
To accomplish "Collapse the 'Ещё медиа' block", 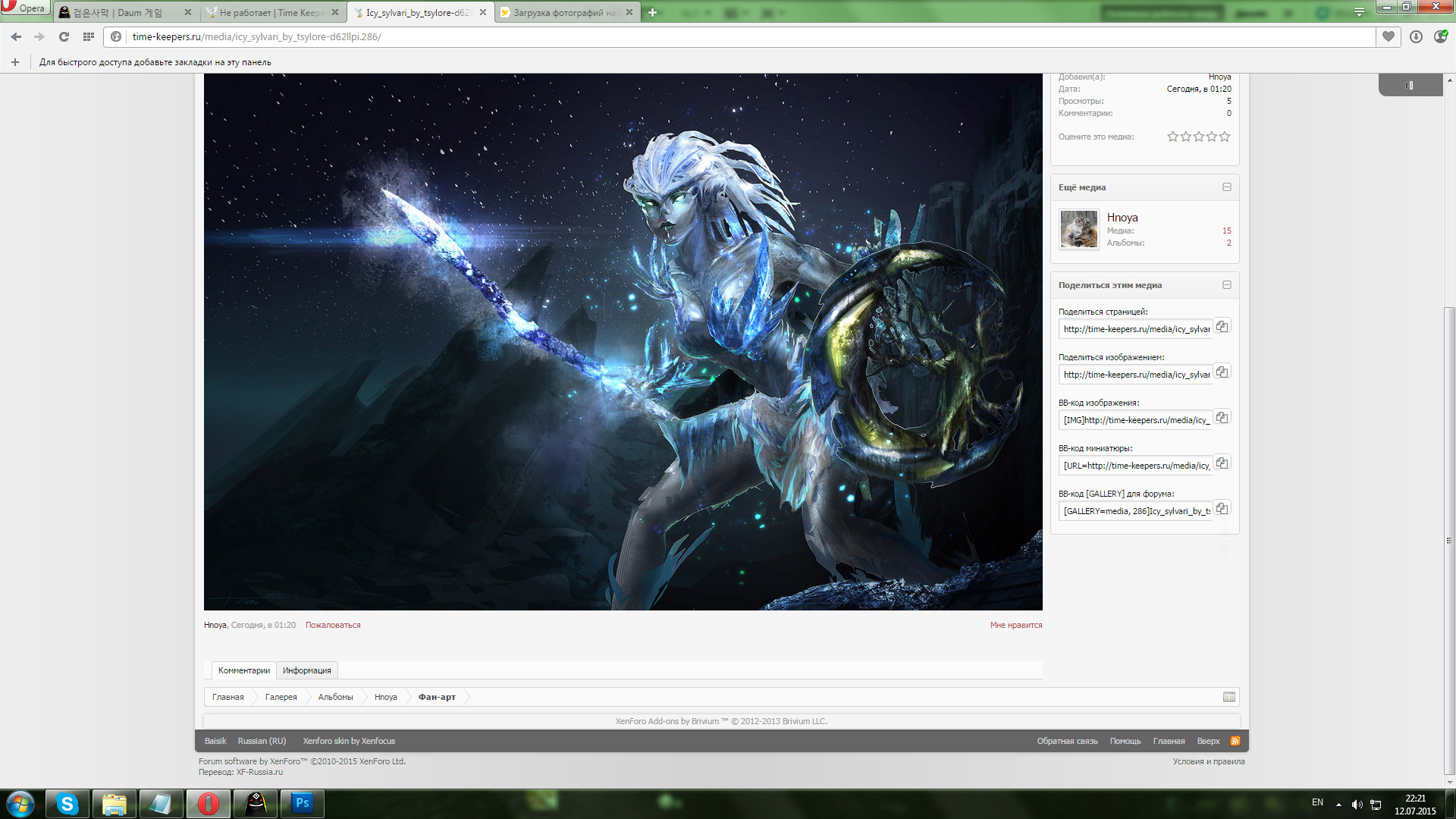I will (1226, 187).
